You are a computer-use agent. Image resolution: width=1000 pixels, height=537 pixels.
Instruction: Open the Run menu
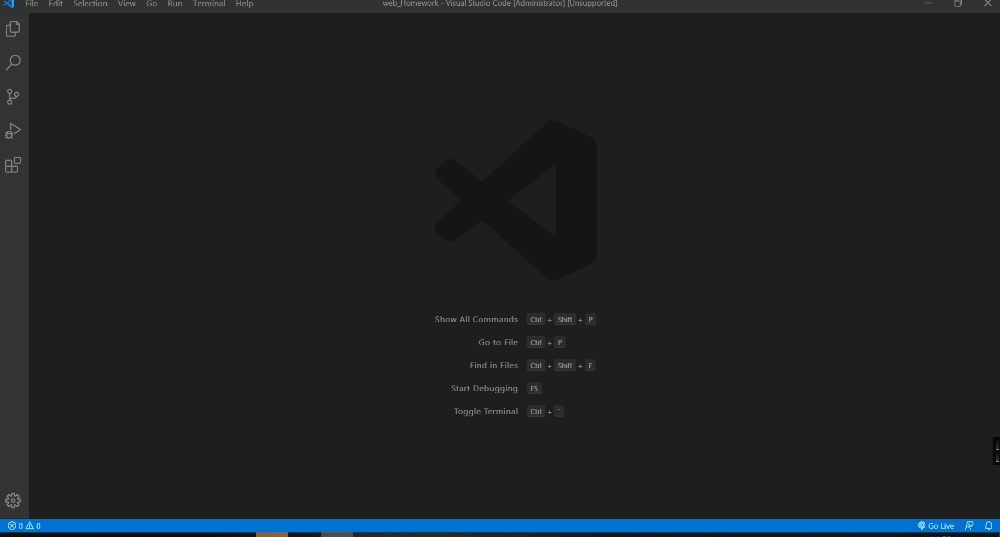pos(175,3)
